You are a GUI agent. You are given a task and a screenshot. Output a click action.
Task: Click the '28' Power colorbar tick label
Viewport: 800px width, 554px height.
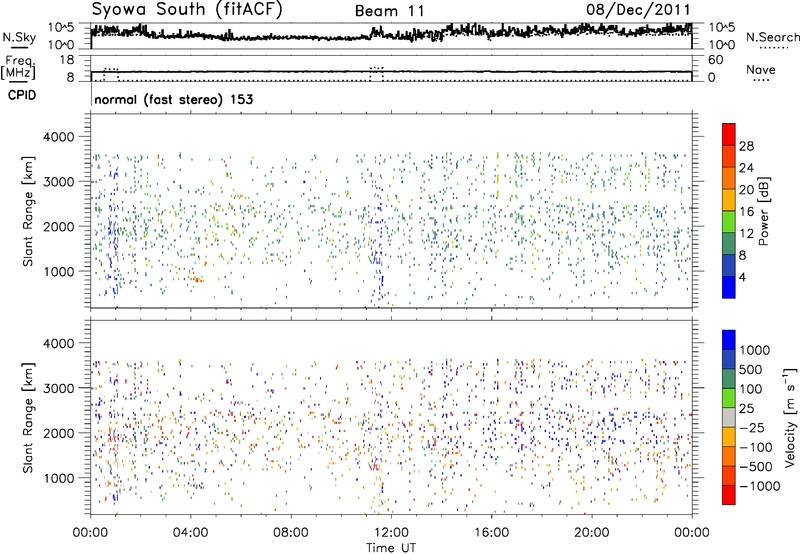pos(746,146)
